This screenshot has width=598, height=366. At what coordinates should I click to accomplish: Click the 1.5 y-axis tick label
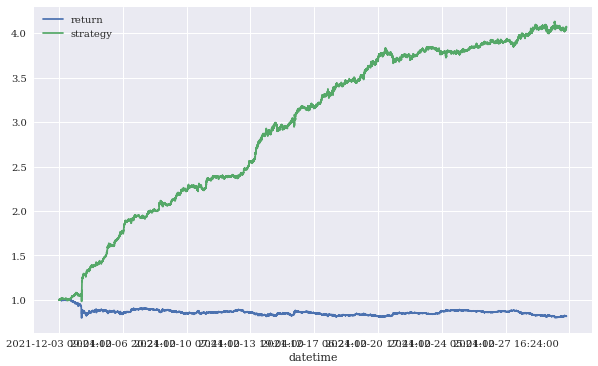click(x=18, y=256)
